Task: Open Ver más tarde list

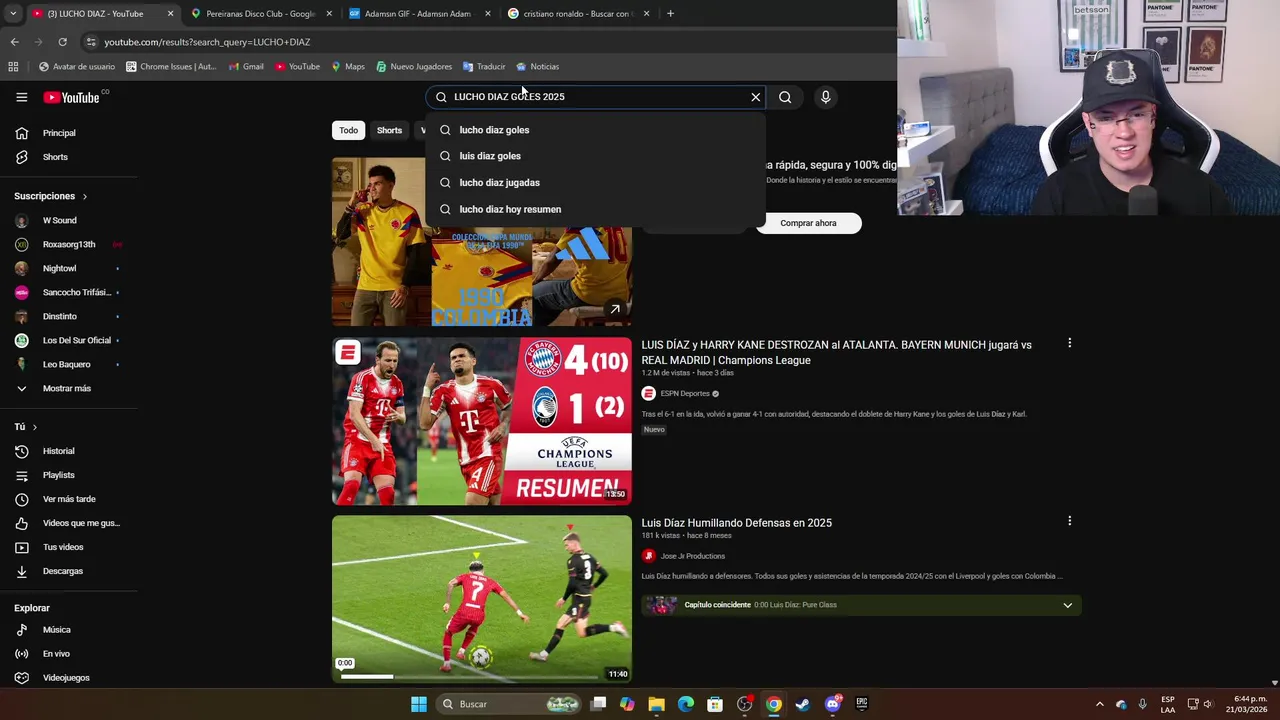Action: point(68,499)
